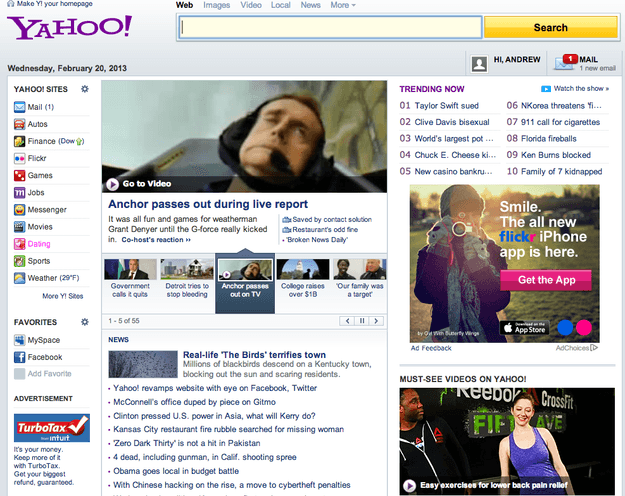Screen dimensions: 625x496
Task: Select the Images search tab
Action: point(216,5)
